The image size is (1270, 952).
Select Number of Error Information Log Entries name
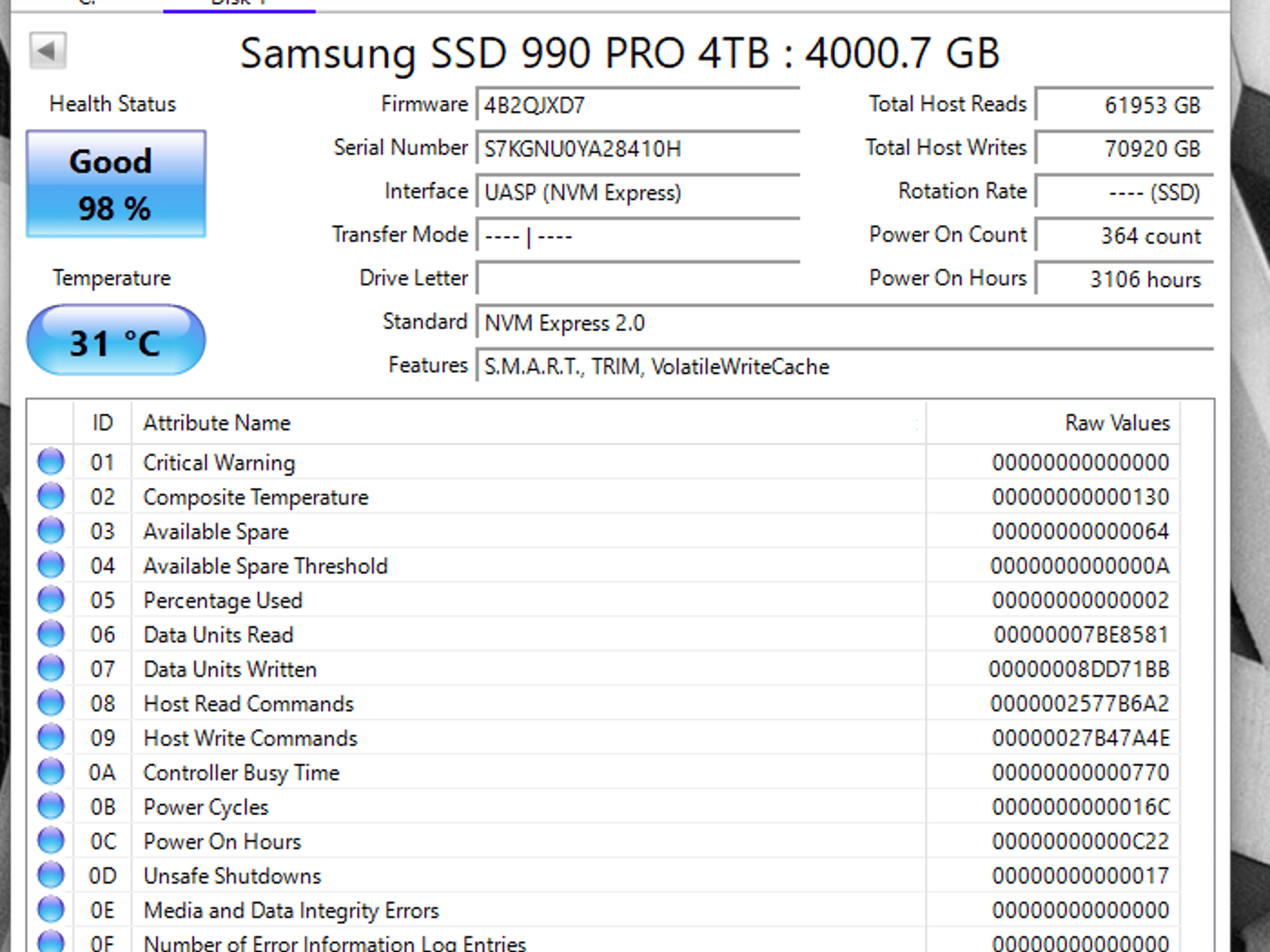click(x=335, y=943)
